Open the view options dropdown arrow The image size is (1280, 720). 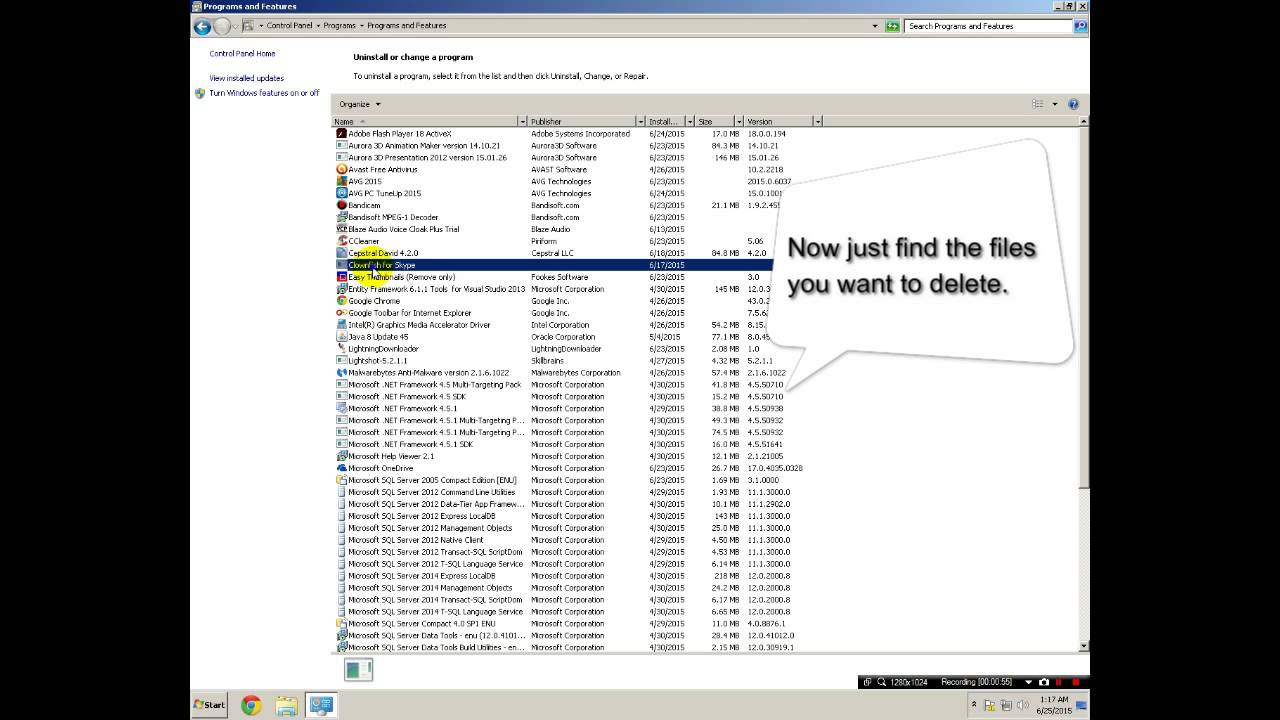1054,104
